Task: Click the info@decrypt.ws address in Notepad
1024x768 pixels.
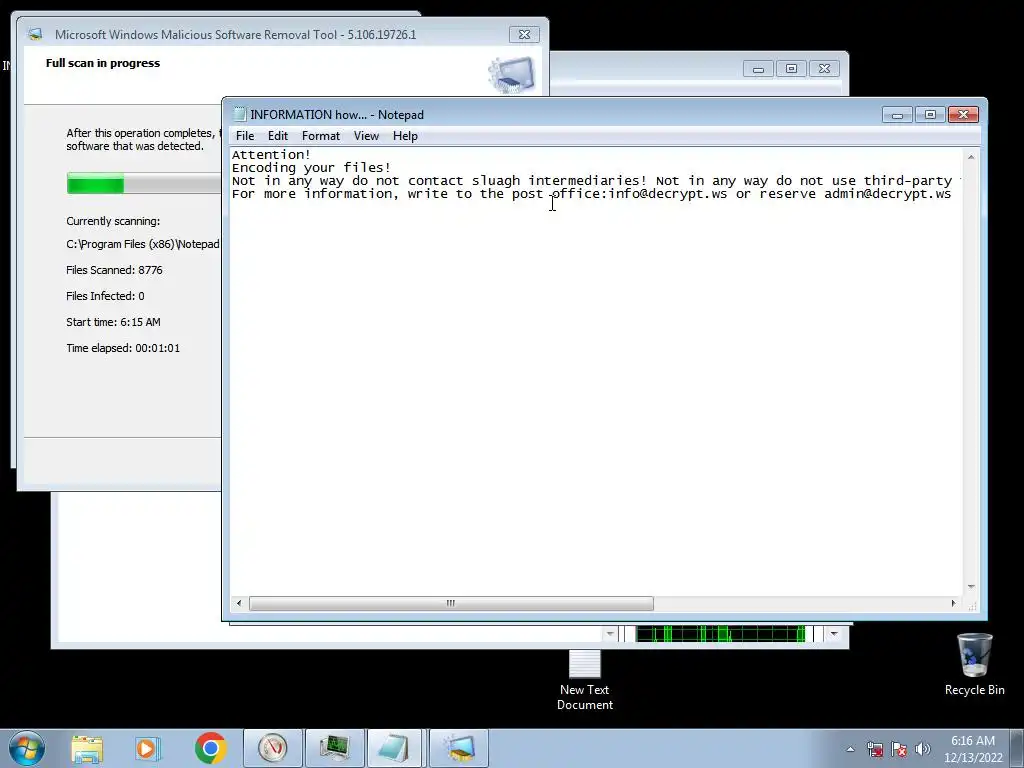Action: click(667, 194)
